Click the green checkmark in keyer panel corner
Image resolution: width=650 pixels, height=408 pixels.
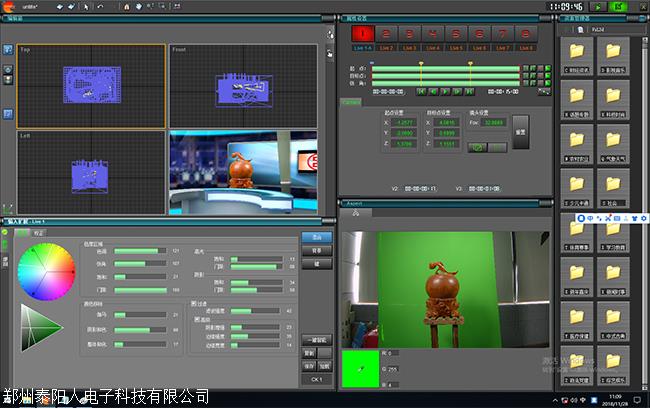6,232
